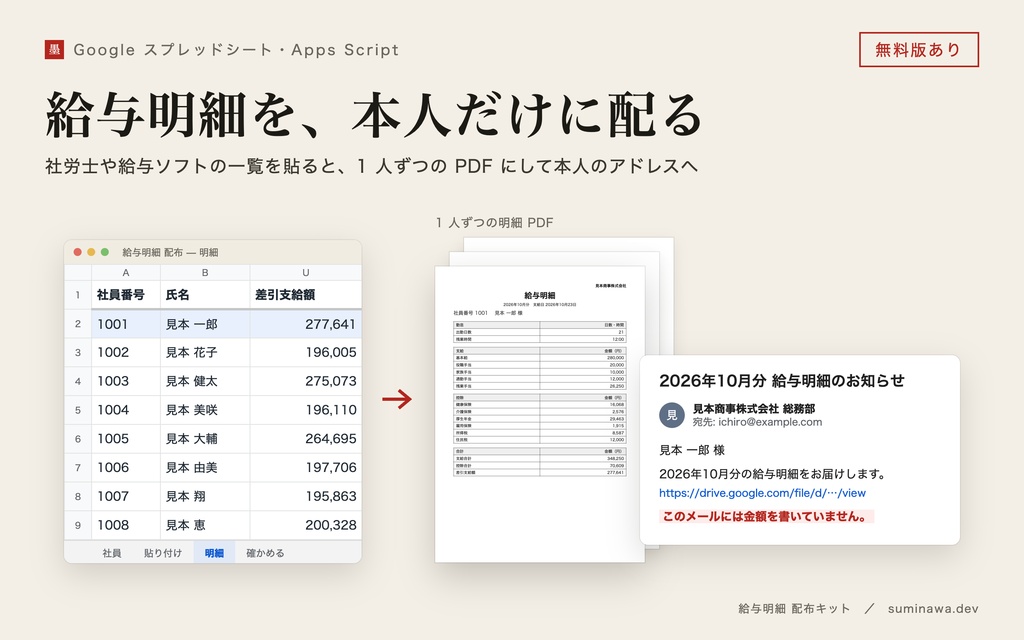The height and width of the screenshot is (640, 1024).
Task: Click the red 墨 logo icon
Action: (x=54, y=50)
